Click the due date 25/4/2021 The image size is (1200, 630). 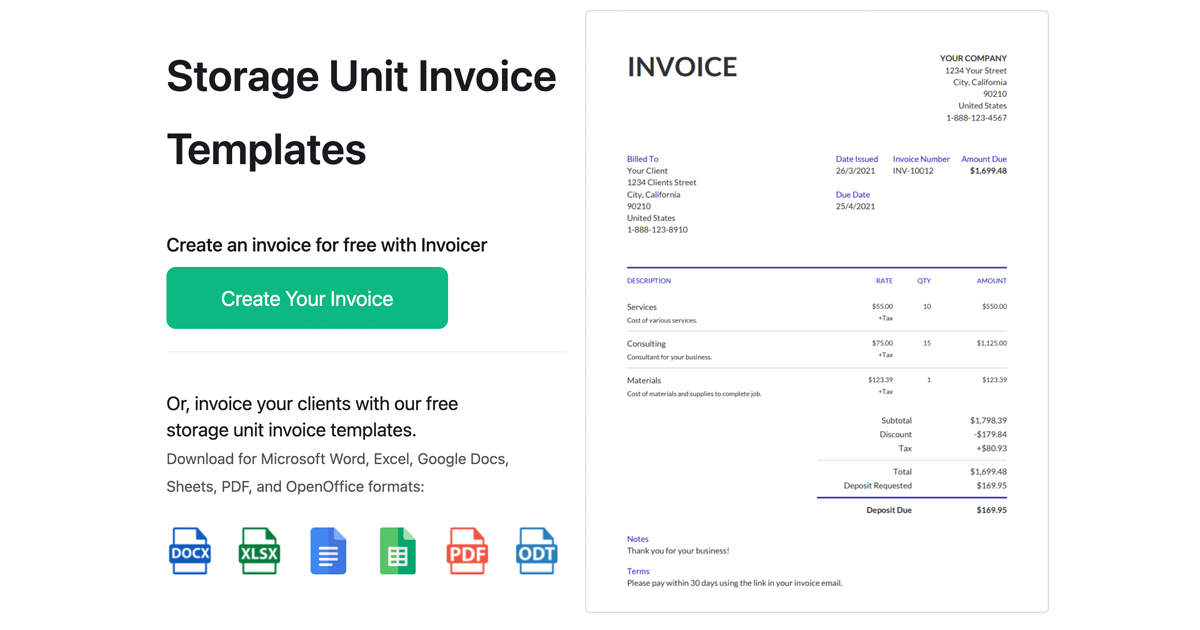855,207
